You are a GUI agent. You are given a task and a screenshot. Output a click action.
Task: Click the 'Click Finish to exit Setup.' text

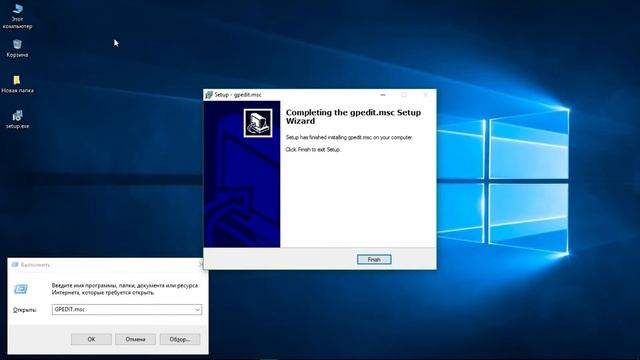[x=313, y=150]
